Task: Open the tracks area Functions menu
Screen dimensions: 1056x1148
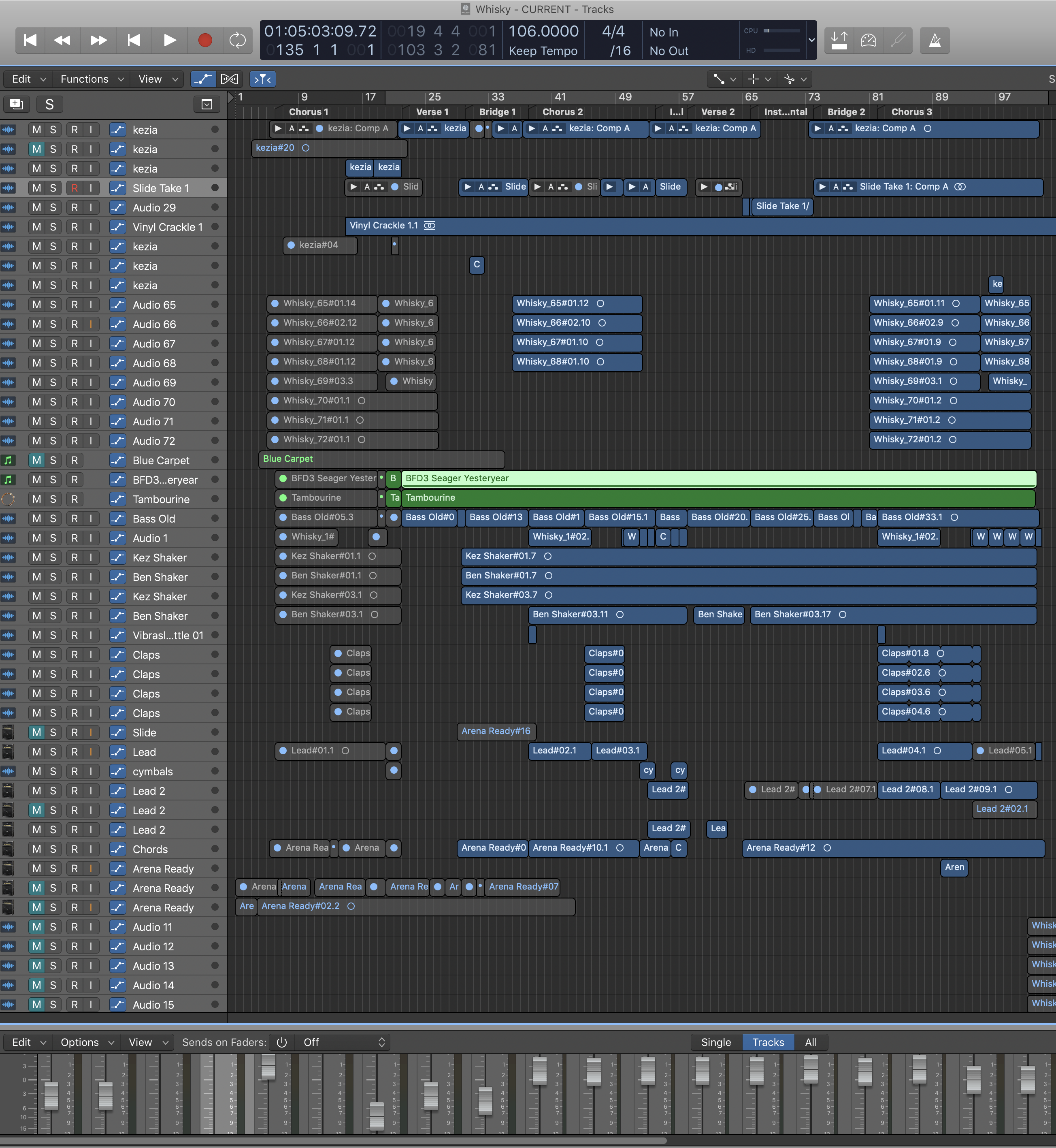Action: 92,79
